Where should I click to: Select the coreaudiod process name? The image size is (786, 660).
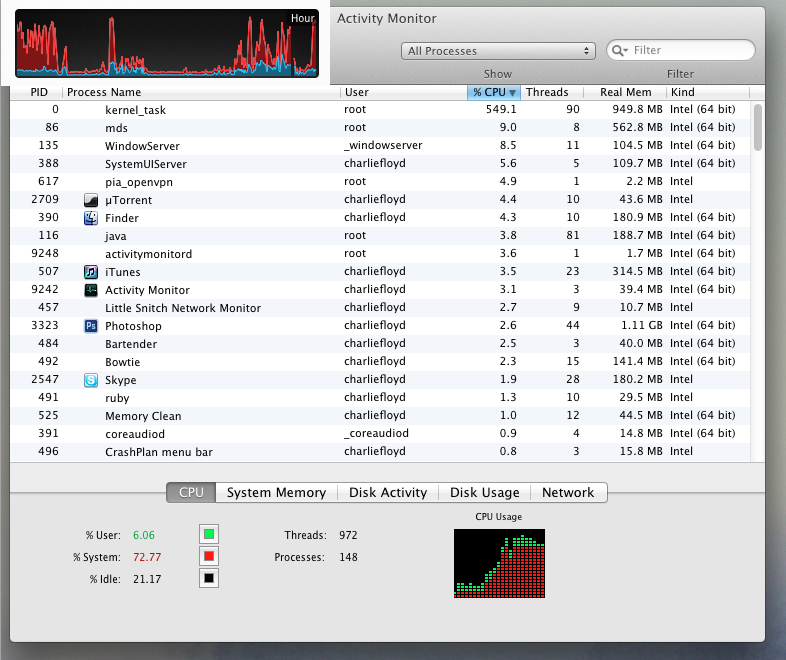(135, 434)
